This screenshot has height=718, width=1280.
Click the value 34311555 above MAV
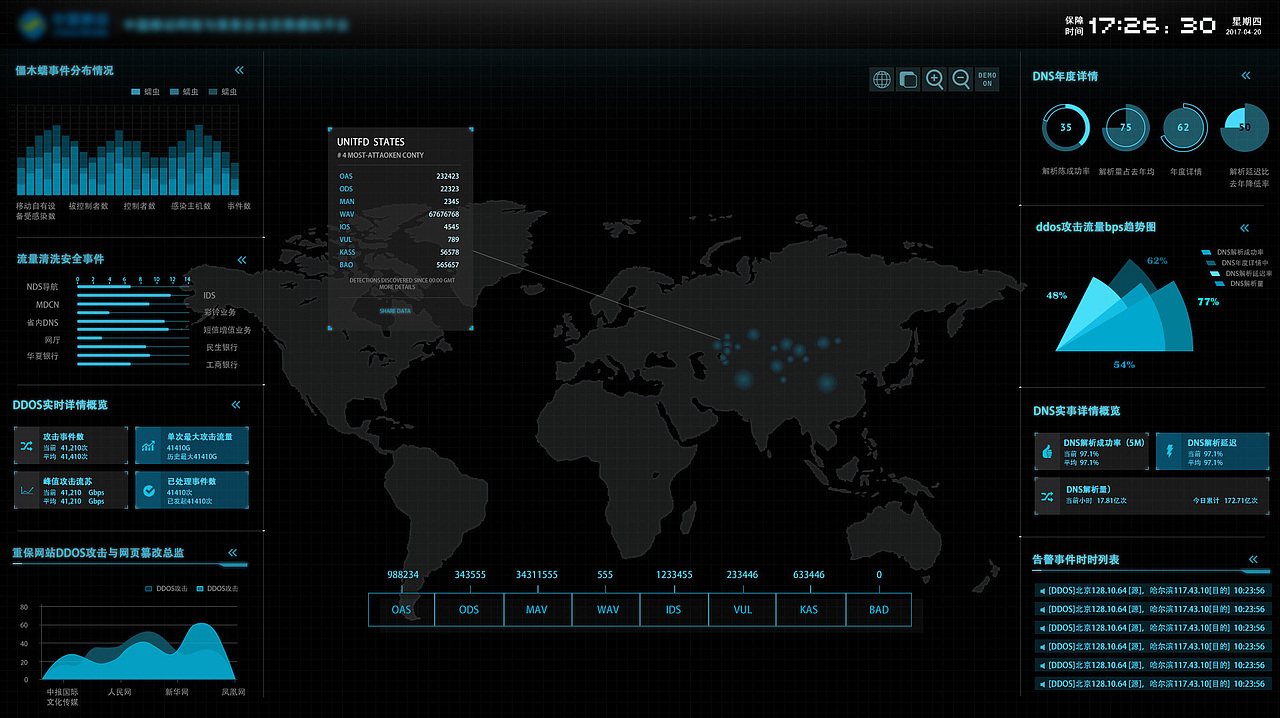tap(537, 575)
